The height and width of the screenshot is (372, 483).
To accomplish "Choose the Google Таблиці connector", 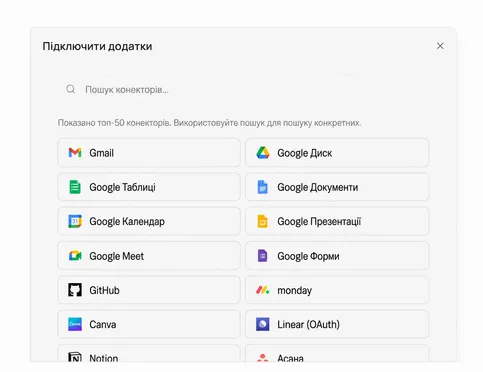I will (x=149, y=187).
